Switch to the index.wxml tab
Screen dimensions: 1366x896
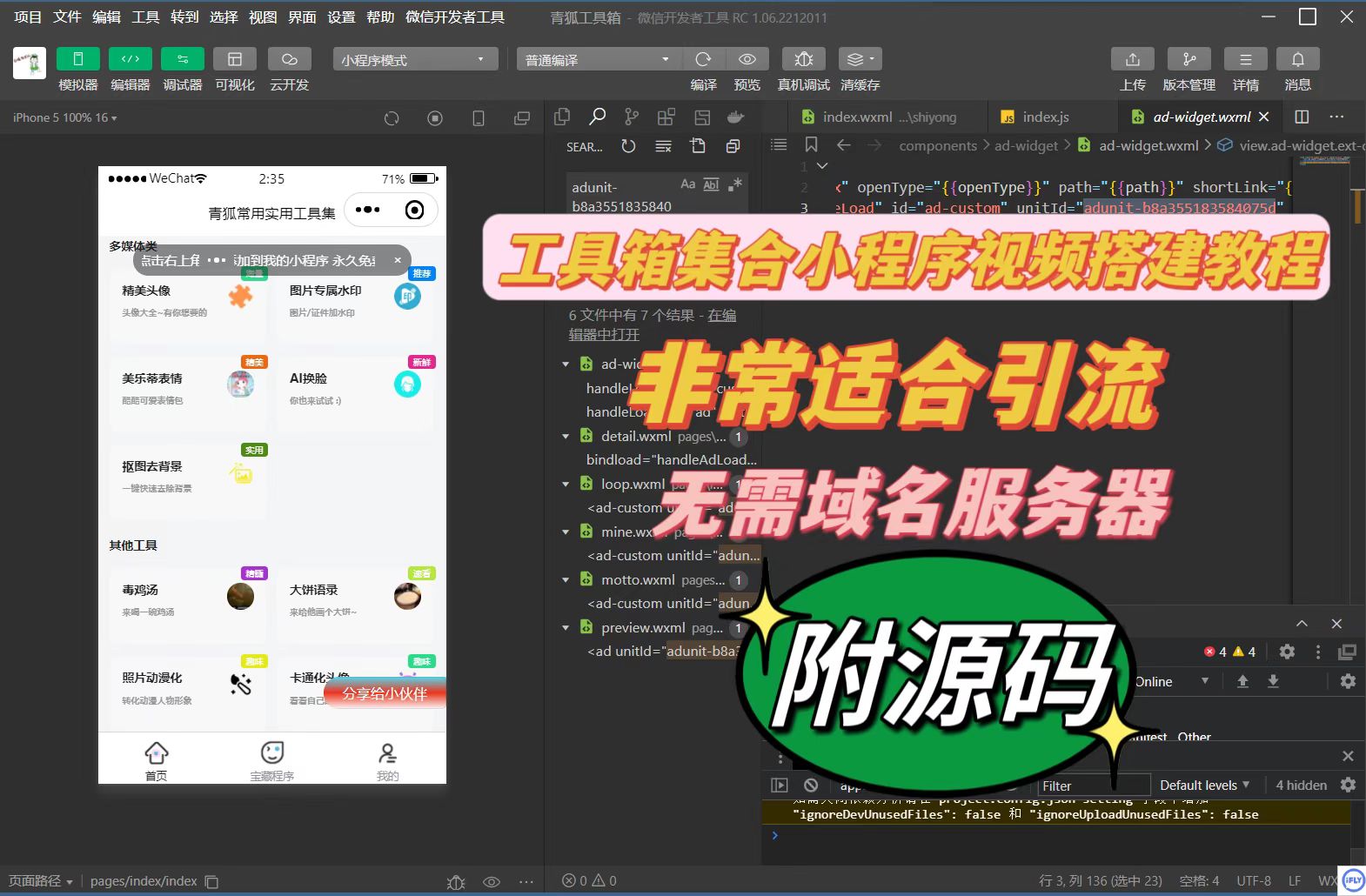pos(887,117)
